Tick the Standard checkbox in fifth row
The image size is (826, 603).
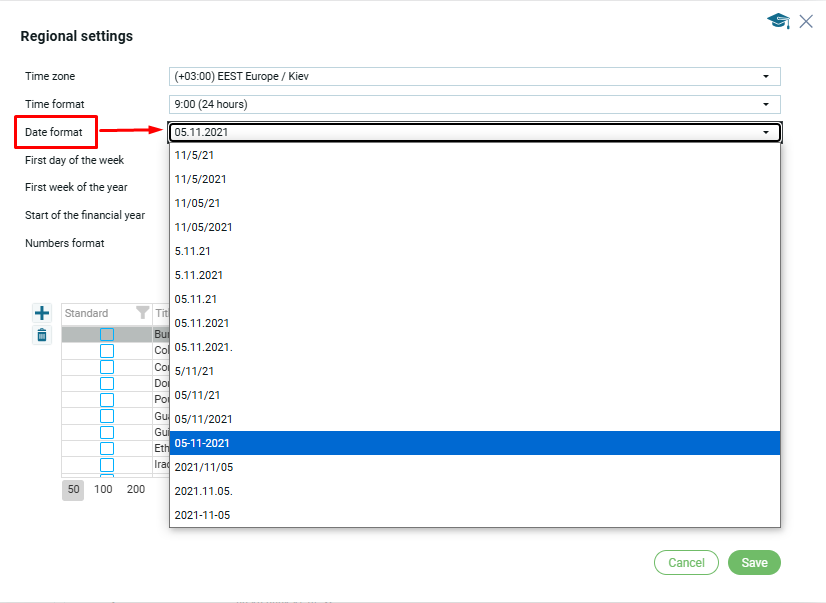point(107,399)
